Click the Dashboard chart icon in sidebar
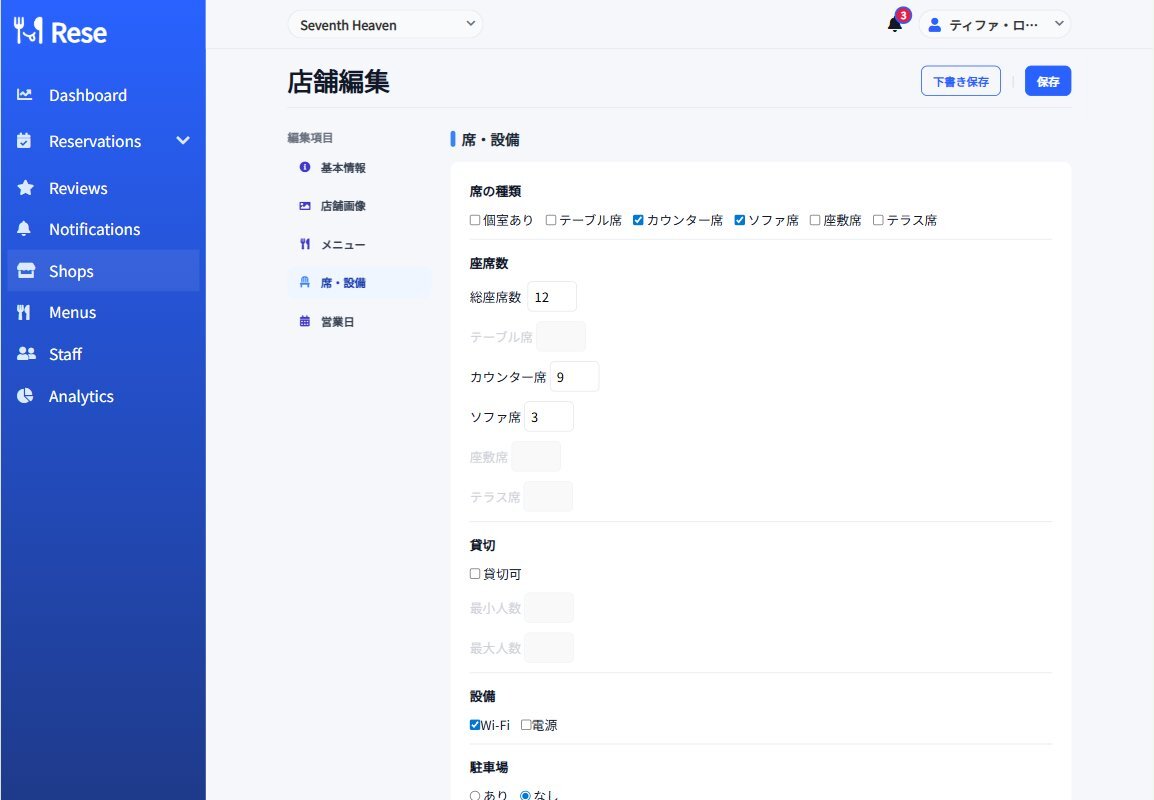Screen dimensions: 1154x800 tap(25, 95)
